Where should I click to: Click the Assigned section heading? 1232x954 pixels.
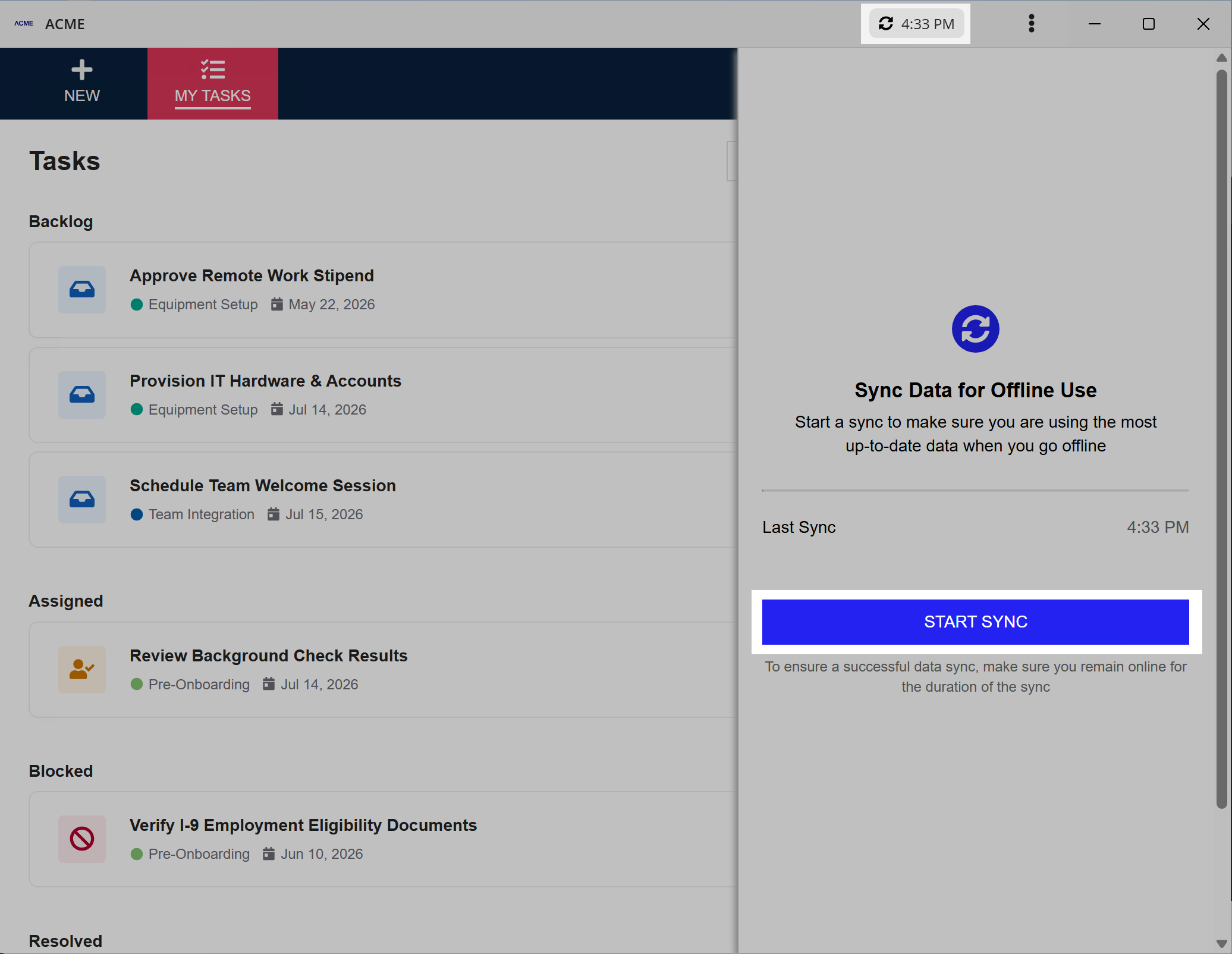(x=66, y=601)
